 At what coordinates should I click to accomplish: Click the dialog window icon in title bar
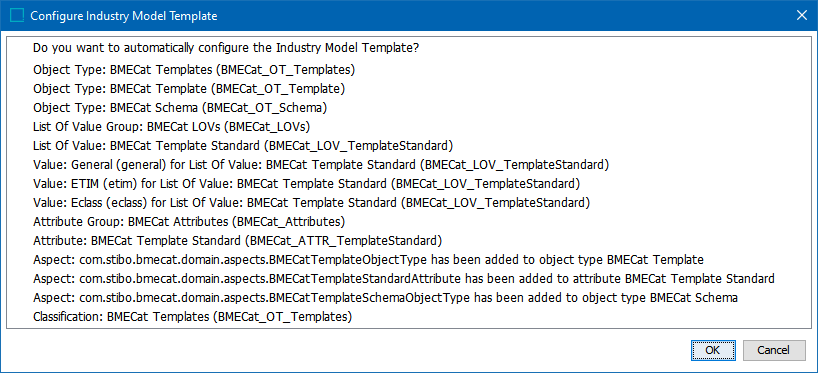click(17, 16)
